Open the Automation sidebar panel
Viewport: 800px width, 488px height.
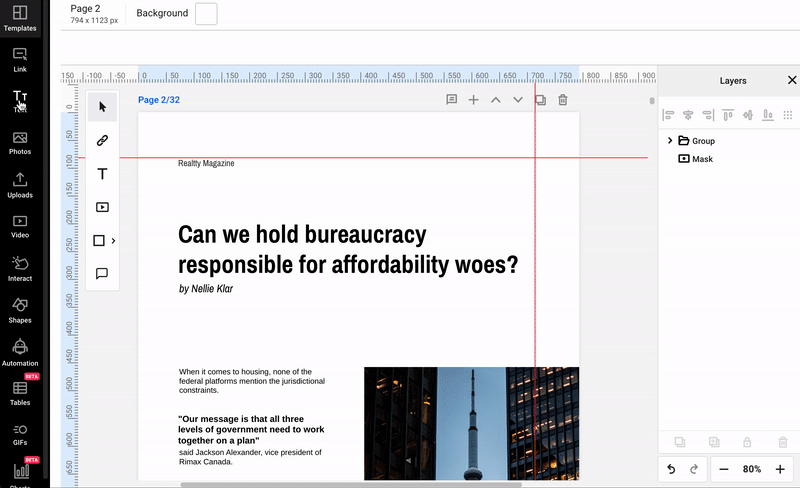point(20,353)
